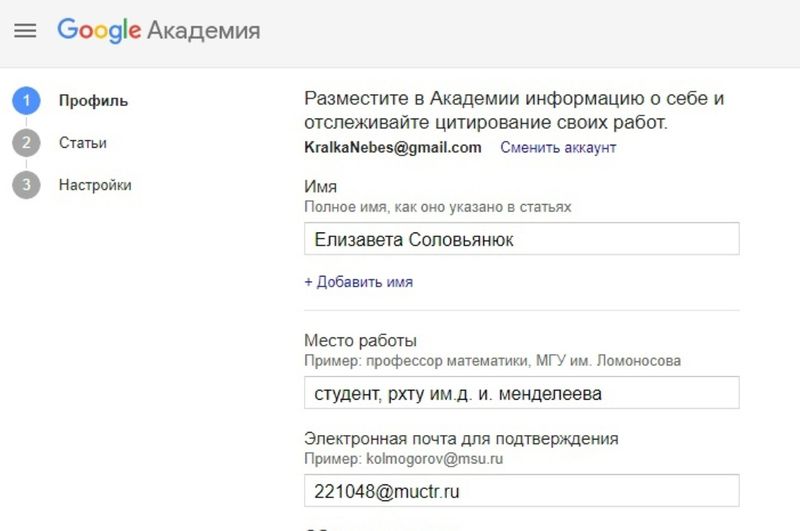Click the + Добавить имя link
Viewport: 800px width, 531px height.
[359, 282]
